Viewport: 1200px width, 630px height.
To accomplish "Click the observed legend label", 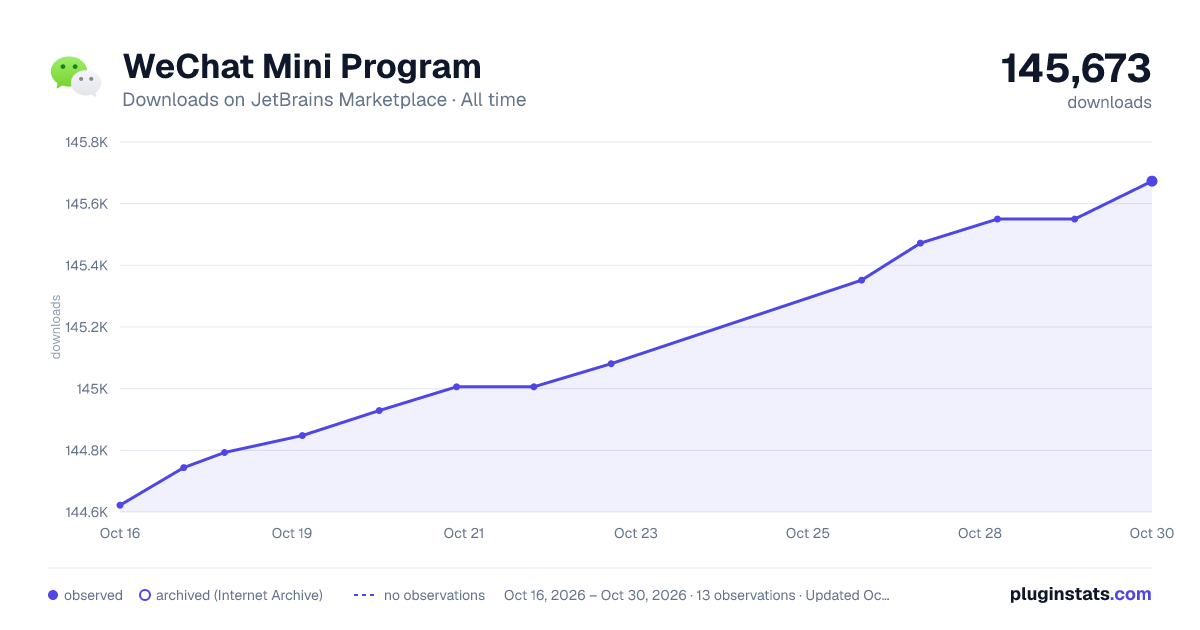I will 93,595.
